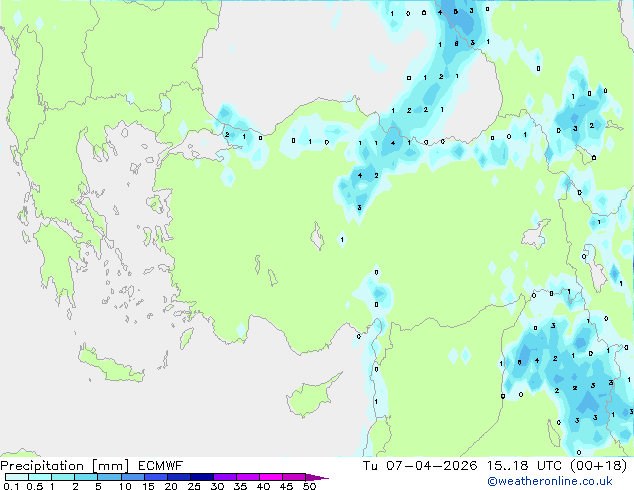Pick the 10–15 mm legend color box
This screenshot has height=490, width=634.
tap(132, 477)
